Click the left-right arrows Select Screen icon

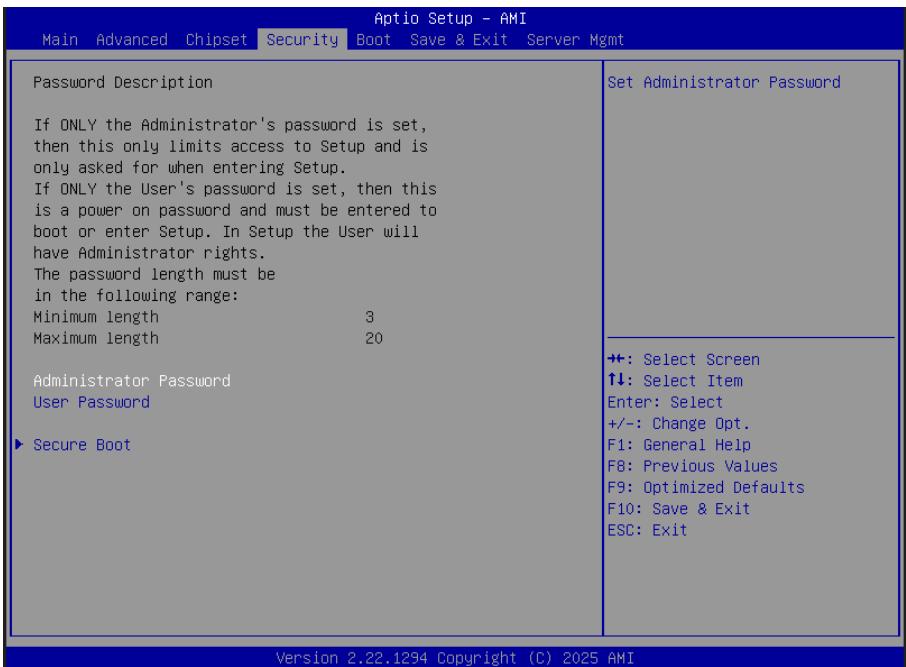616,359
